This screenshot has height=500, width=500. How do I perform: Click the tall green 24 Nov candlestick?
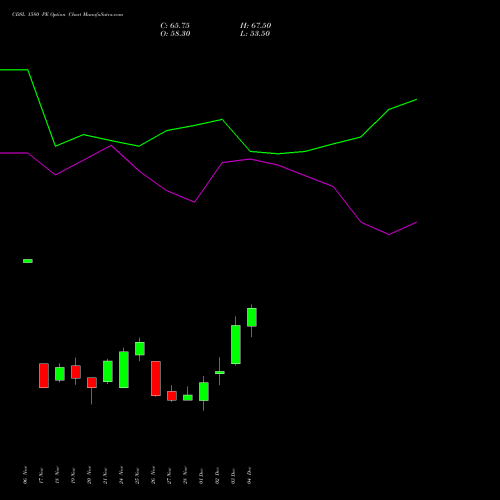click(124, 369)
